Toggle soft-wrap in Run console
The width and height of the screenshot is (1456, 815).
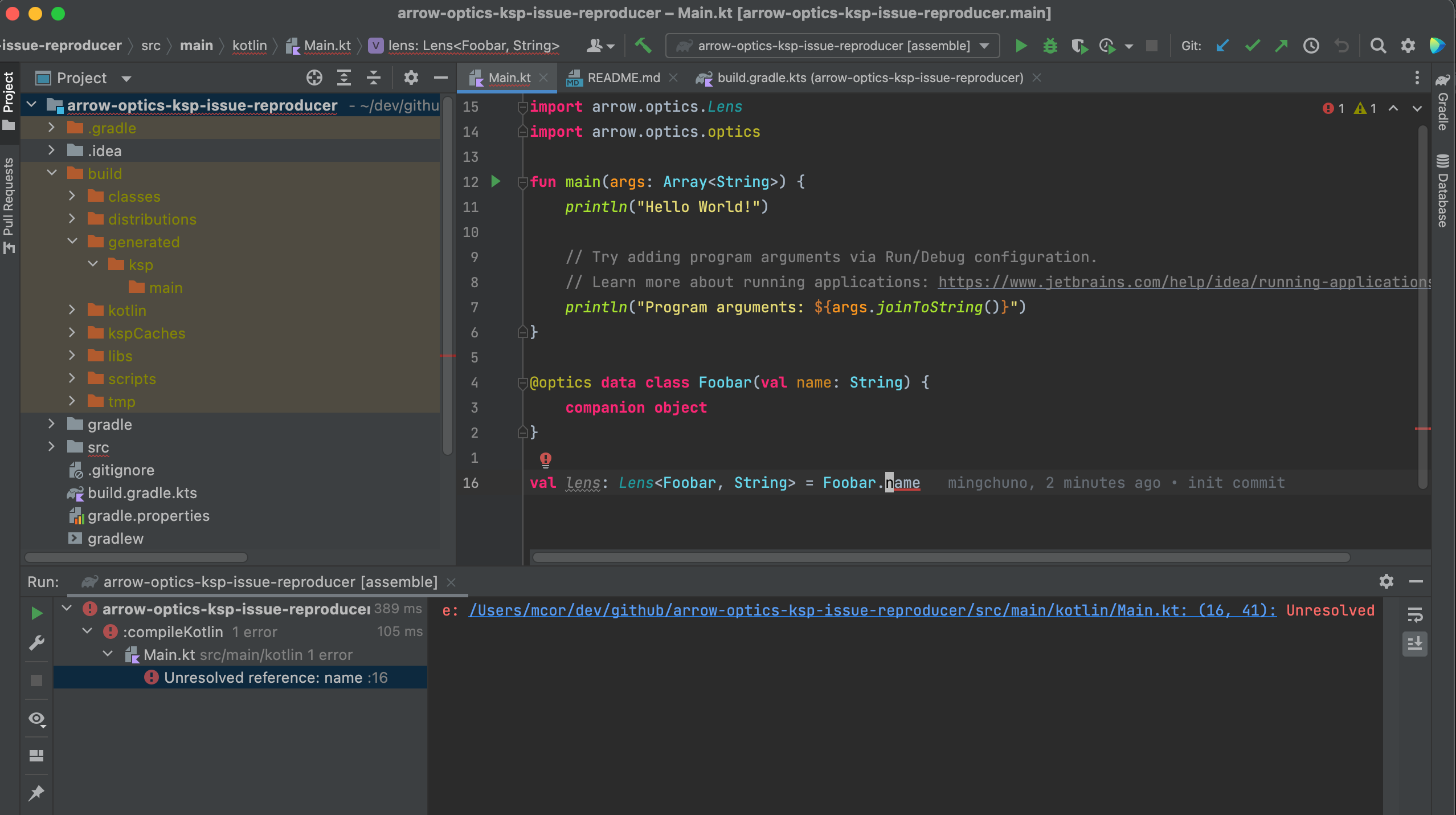pos(1415,615)
